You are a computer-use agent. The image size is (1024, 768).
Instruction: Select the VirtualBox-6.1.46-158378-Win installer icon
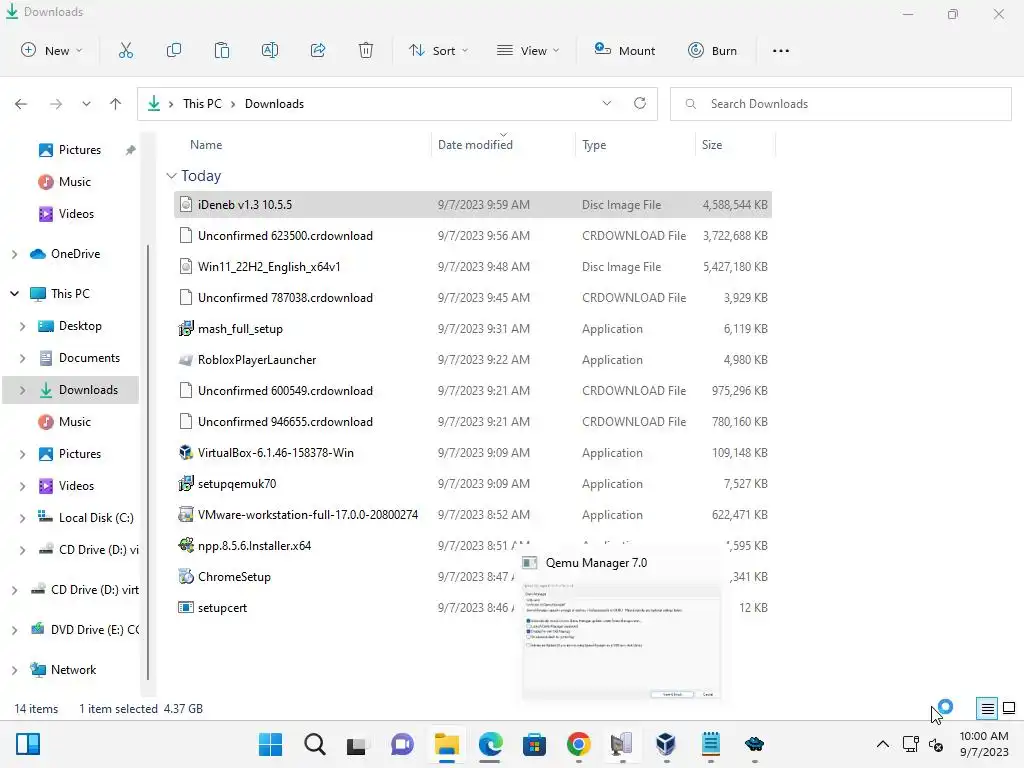pos(186,453)
